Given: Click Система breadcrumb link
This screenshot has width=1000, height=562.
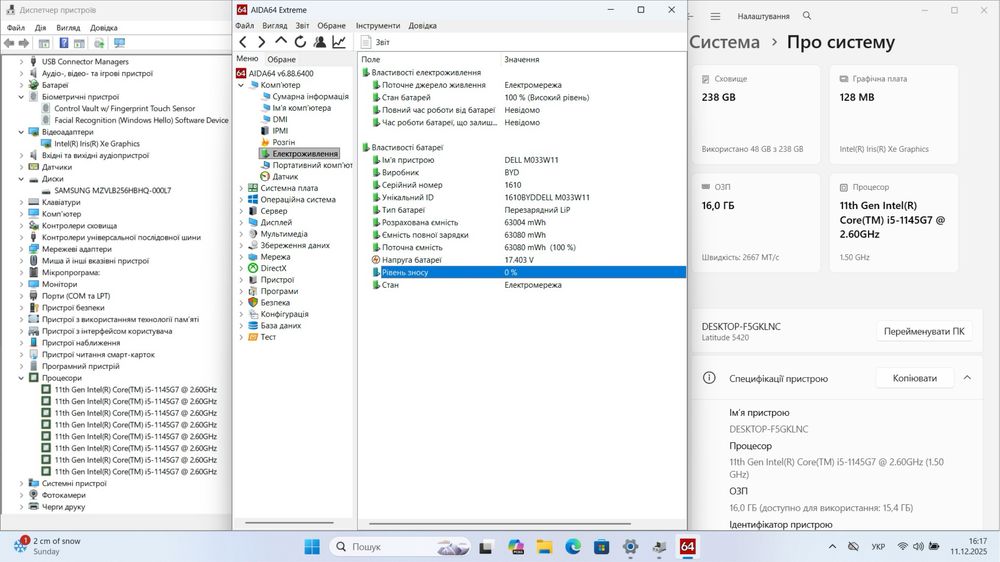Looking at the screenshot, I should tap(724, 42).
